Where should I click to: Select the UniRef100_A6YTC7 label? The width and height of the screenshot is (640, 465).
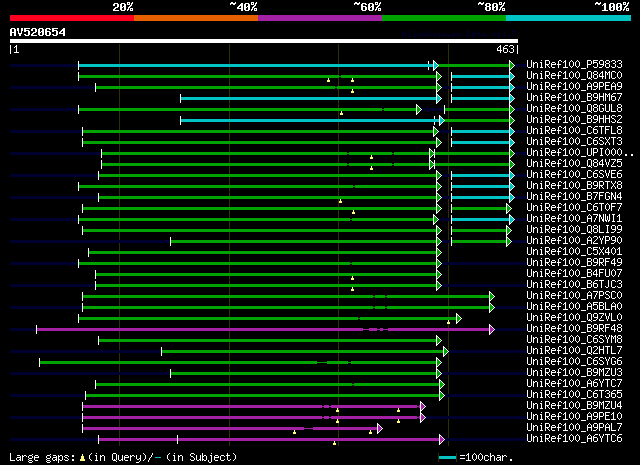pyautogui.click(x=574, y=384)
